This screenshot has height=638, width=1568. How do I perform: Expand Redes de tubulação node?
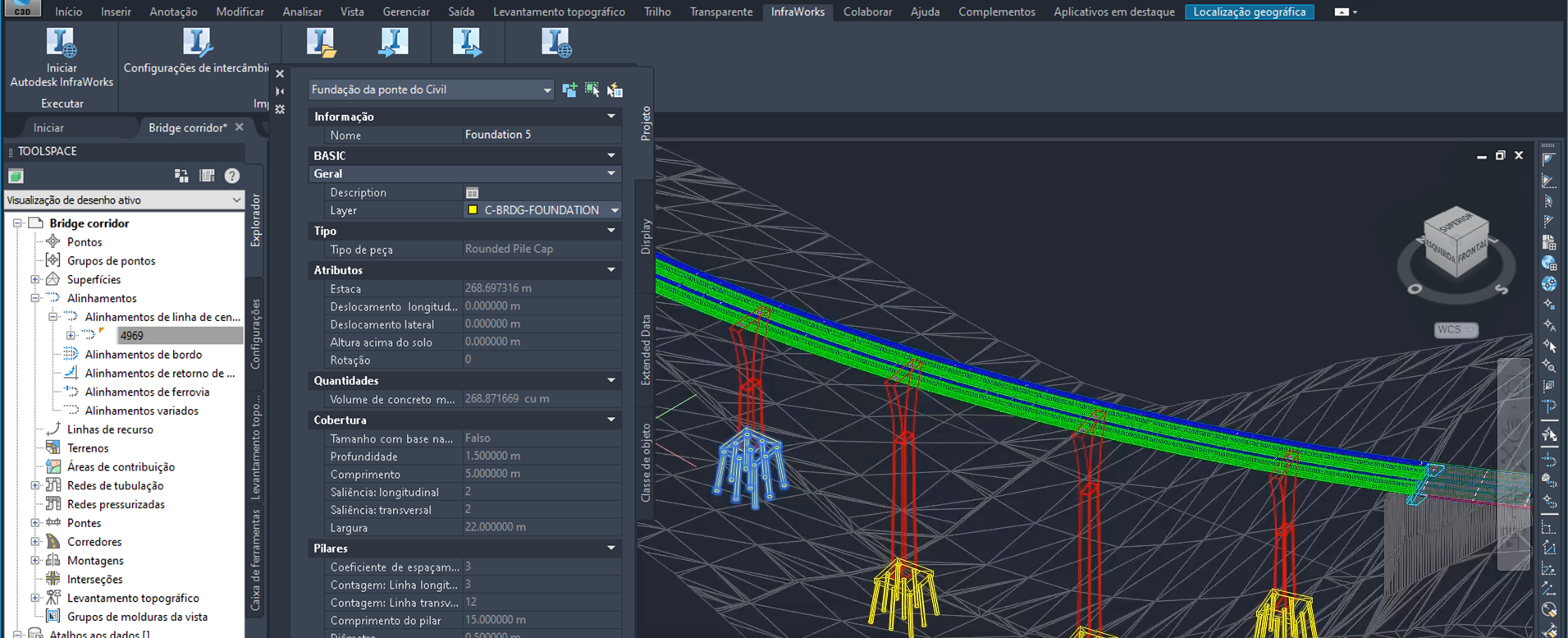(35, 485)
